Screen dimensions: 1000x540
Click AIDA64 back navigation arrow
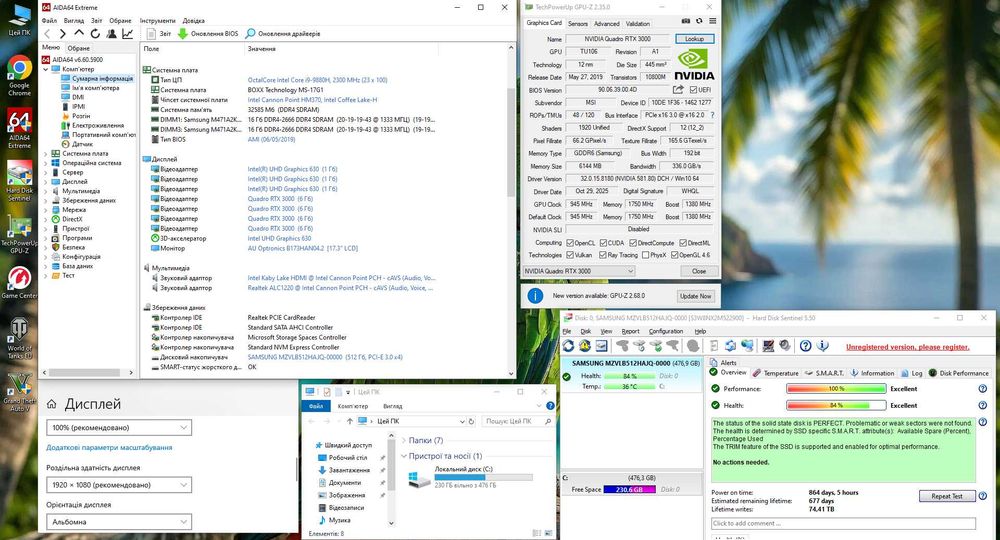[x=47, y=33]
